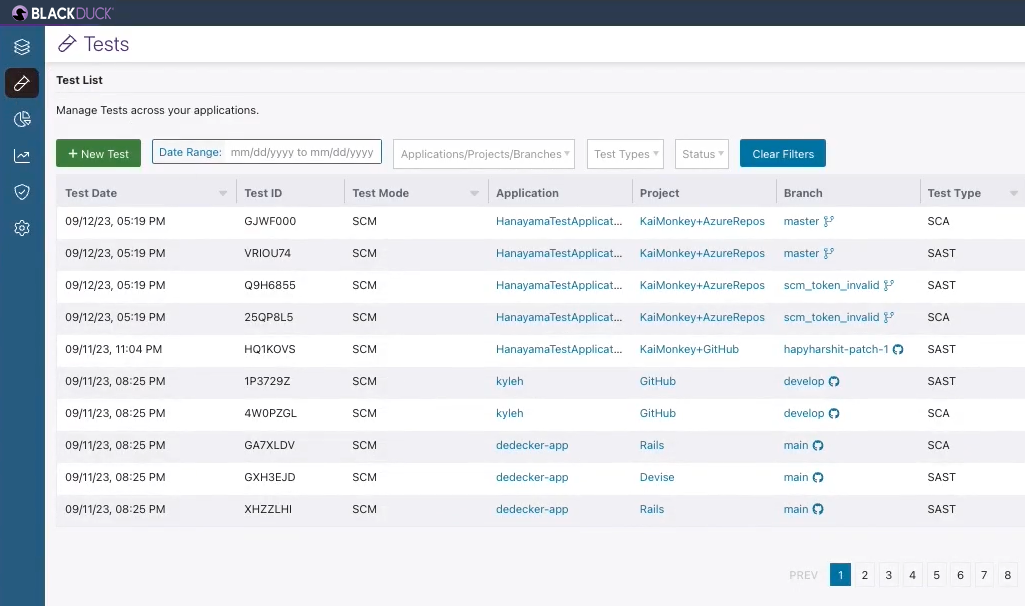Select the Tests icon in sidebar
Image resolution: width=1025 pixels, height=606 pixels.
tap(22, 83)
